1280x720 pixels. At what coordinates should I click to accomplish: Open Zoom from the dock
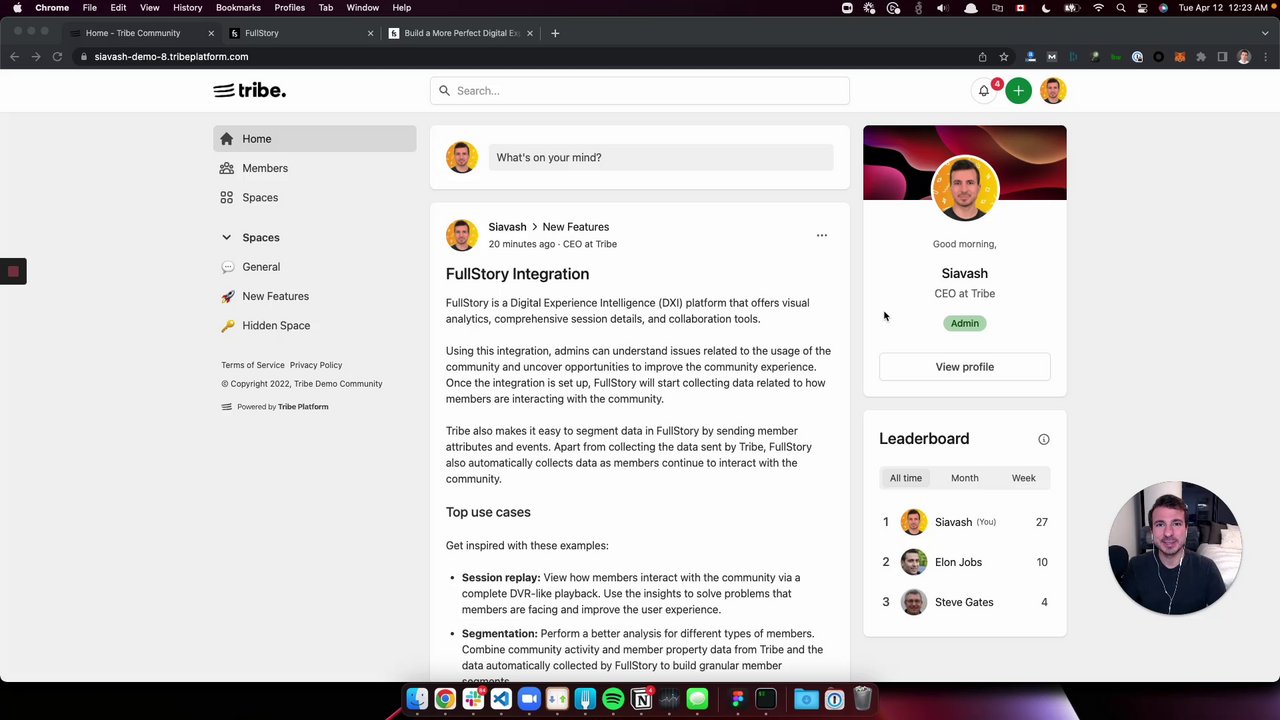point(529,699)
